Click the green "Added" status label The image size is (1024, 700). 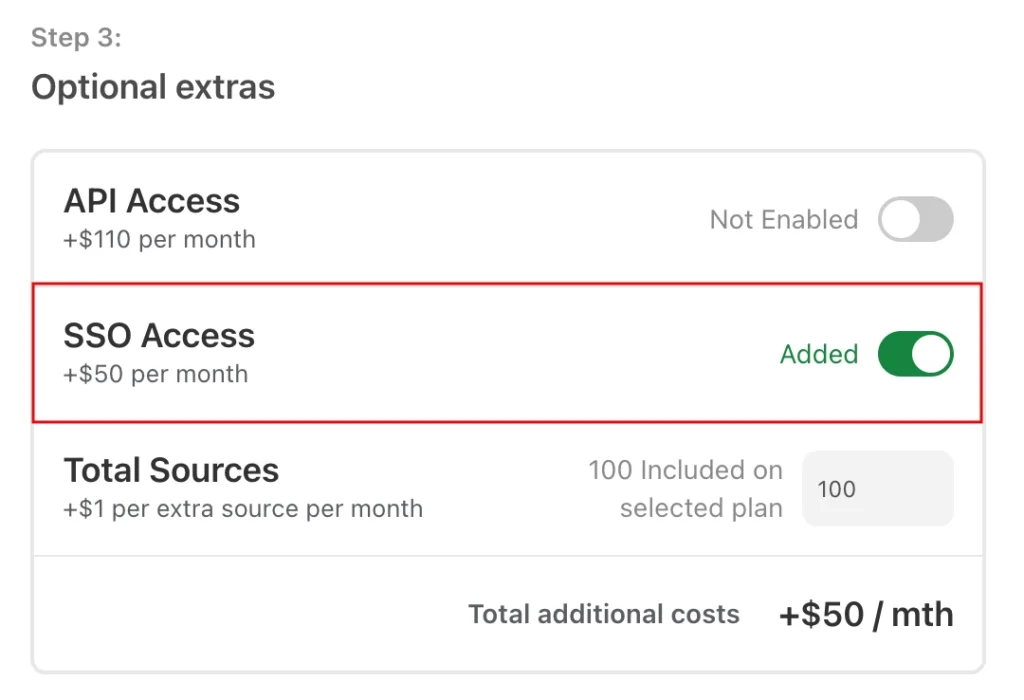pyautogui.click(x=819, y=354)
